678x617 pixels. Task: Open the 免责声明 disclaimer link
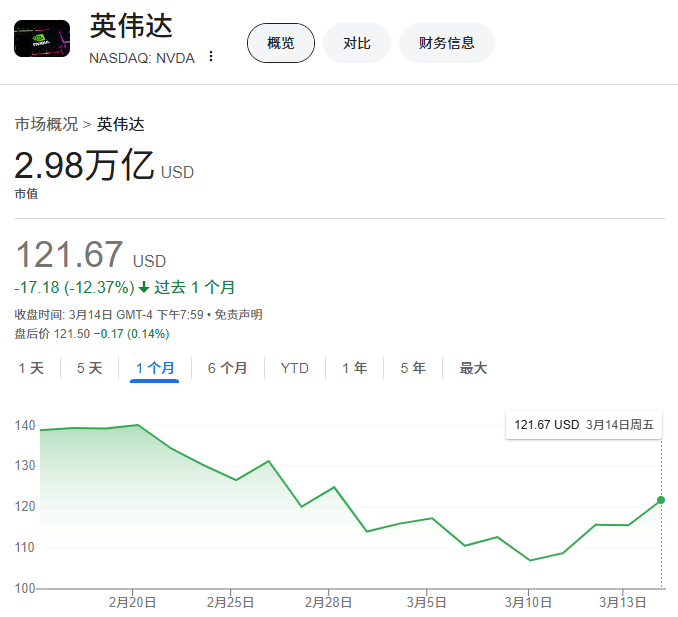click(x=238, y=314)
